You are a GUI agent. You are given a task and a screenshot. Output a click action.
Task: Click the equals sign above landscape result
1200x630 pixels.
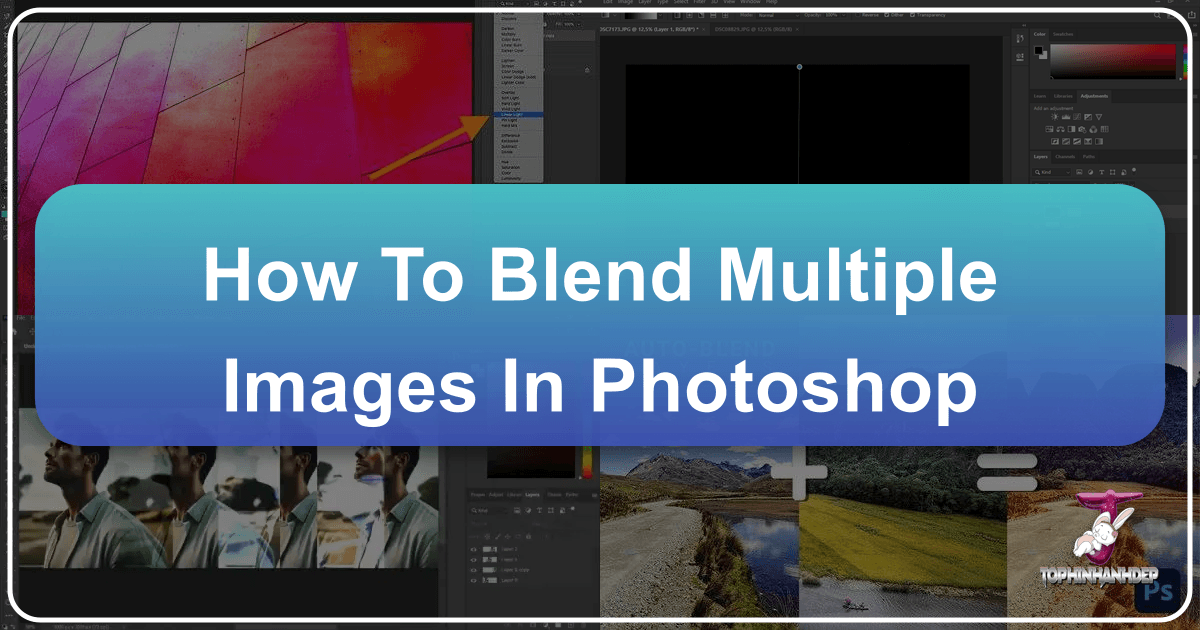pos(1006,471)
